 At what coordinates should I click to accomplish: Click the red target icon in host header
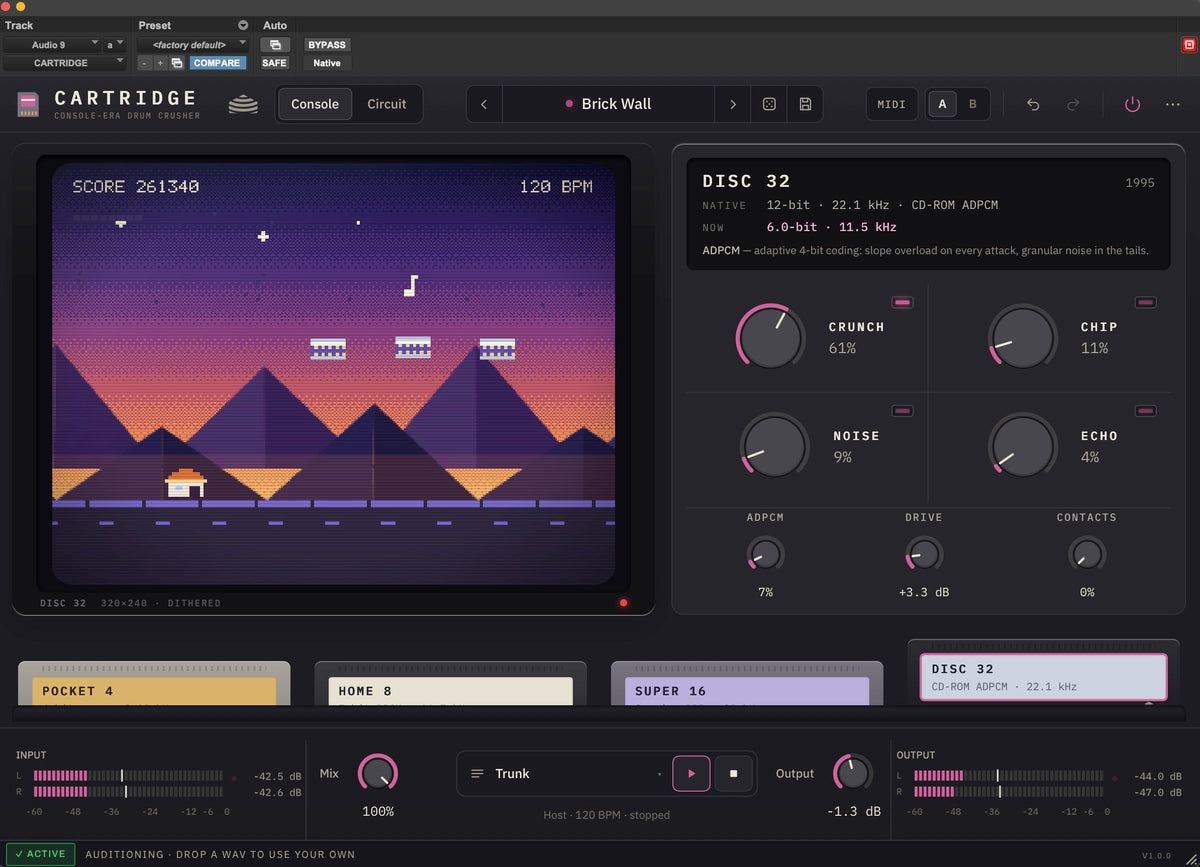pyautogui.click(x=1189, y=44)
